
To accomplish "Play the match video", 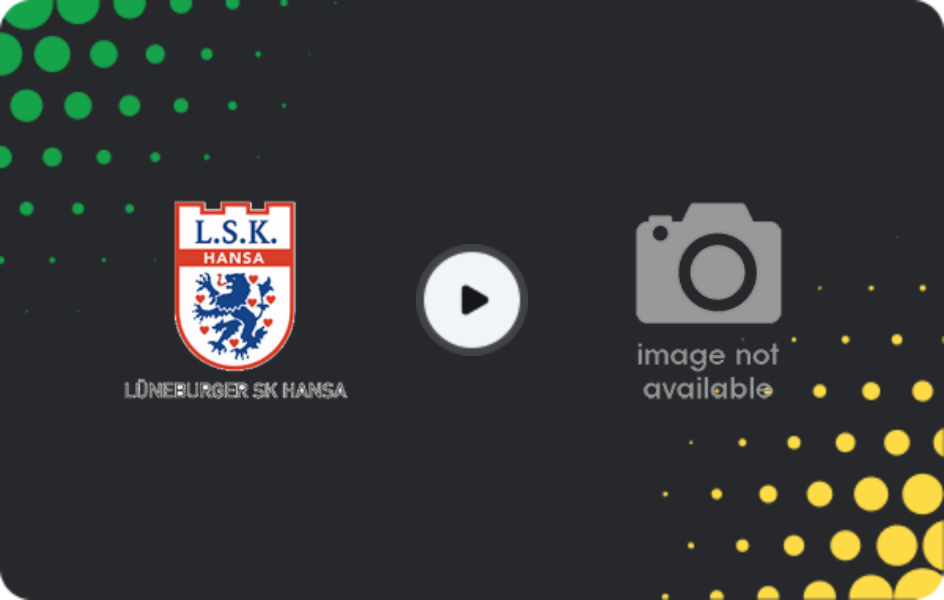I will pyautogui.click(x=472, y=300).
